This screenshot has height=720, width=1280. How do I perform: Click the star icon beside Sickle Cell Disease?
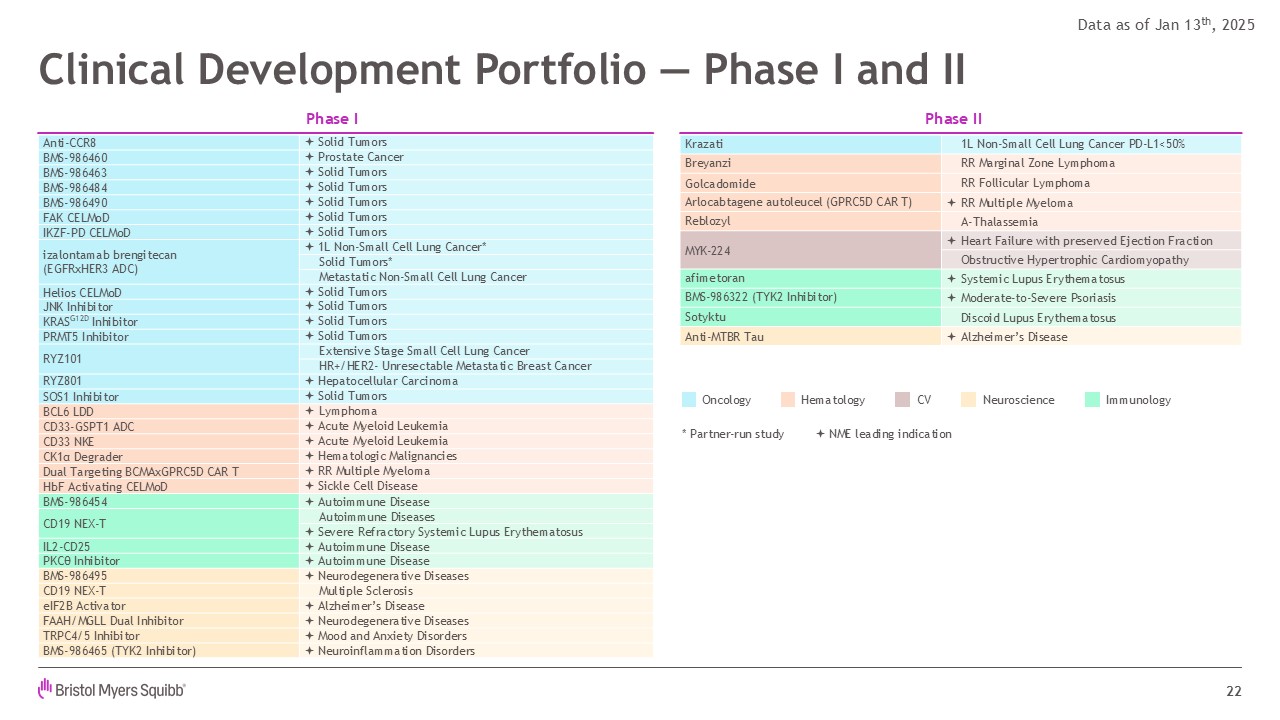(x=309, y=486)
